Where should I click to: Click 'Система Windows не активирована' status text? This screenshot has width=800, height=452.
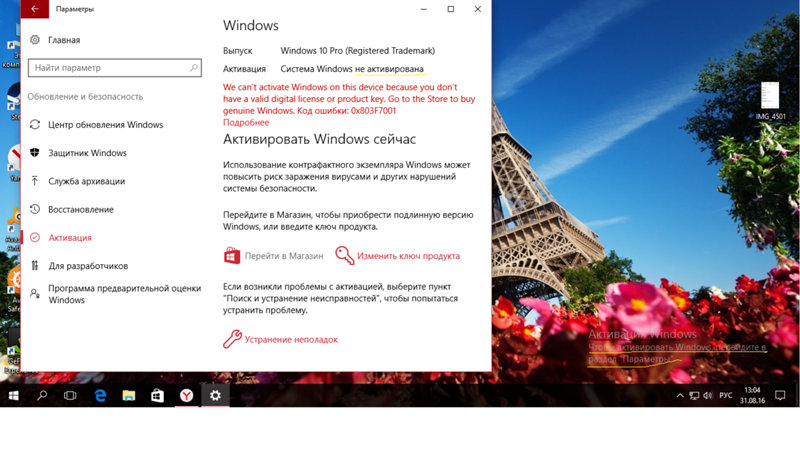352,69
